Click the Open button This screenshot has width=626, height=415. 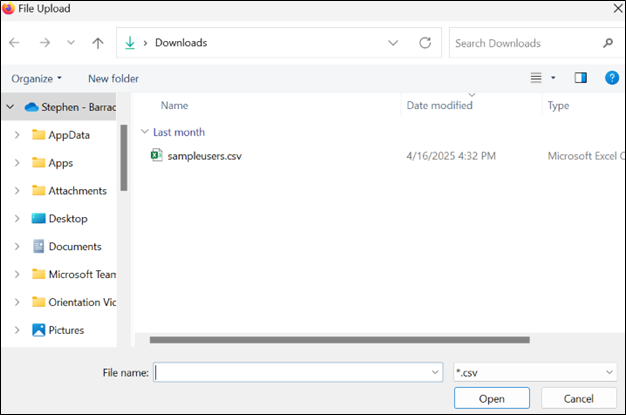[491, 398]
